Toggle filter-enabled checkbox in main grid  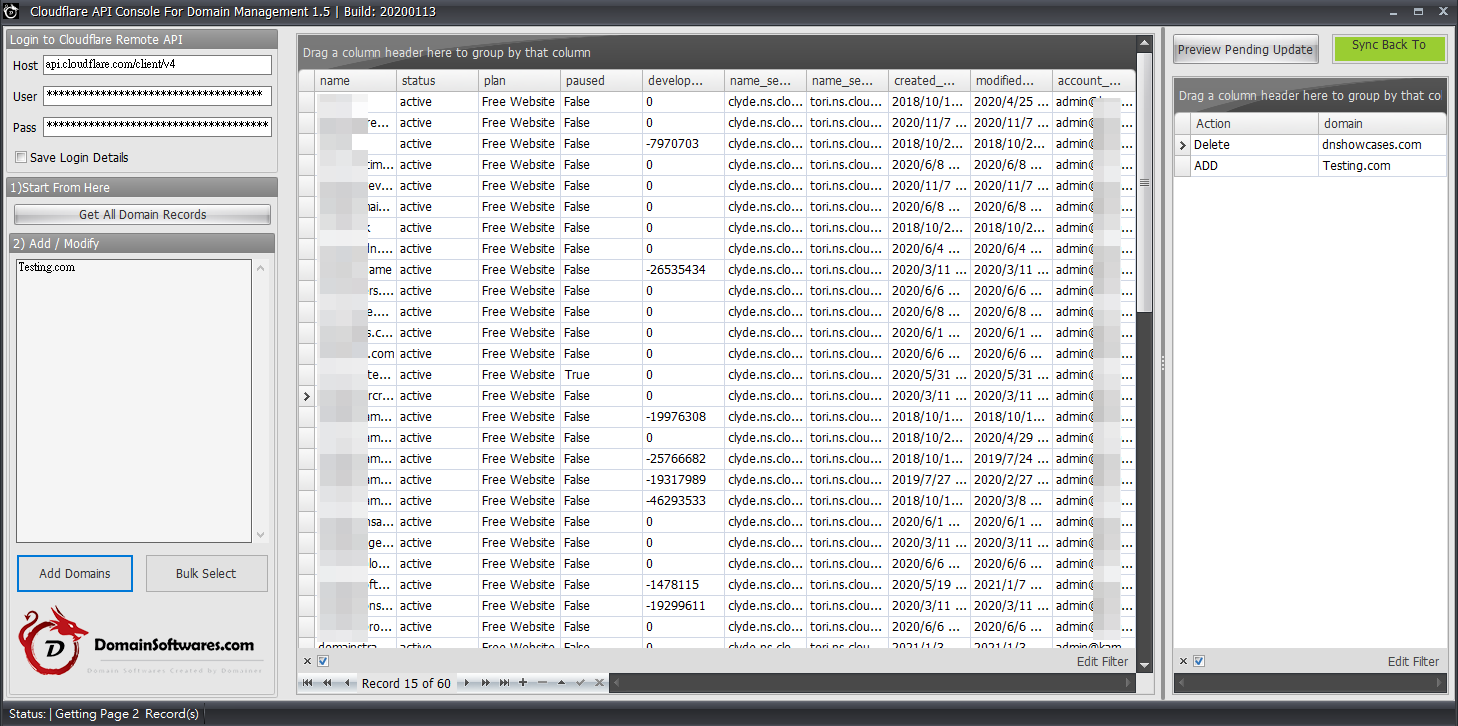coord(323,661)
